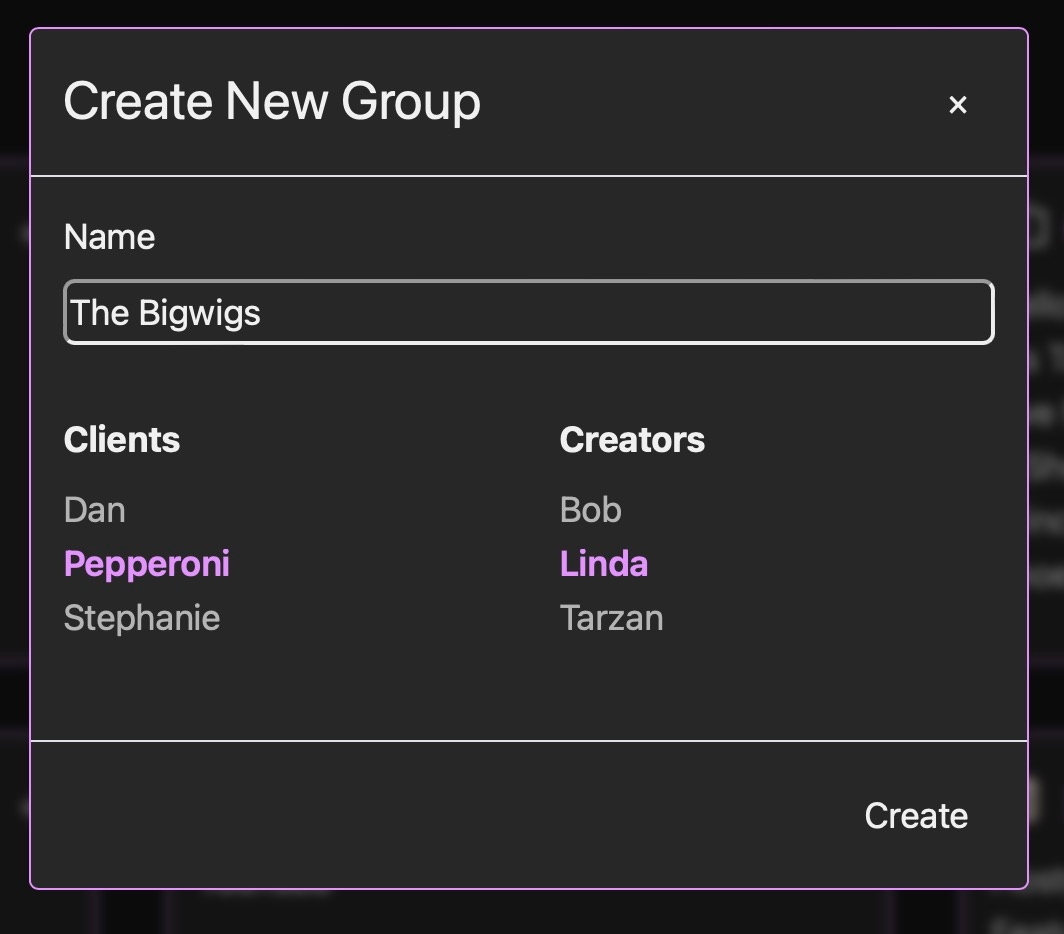Click the Creators column heading
The height and width of the screenshot is (934, 1064).
coord(632,440)
